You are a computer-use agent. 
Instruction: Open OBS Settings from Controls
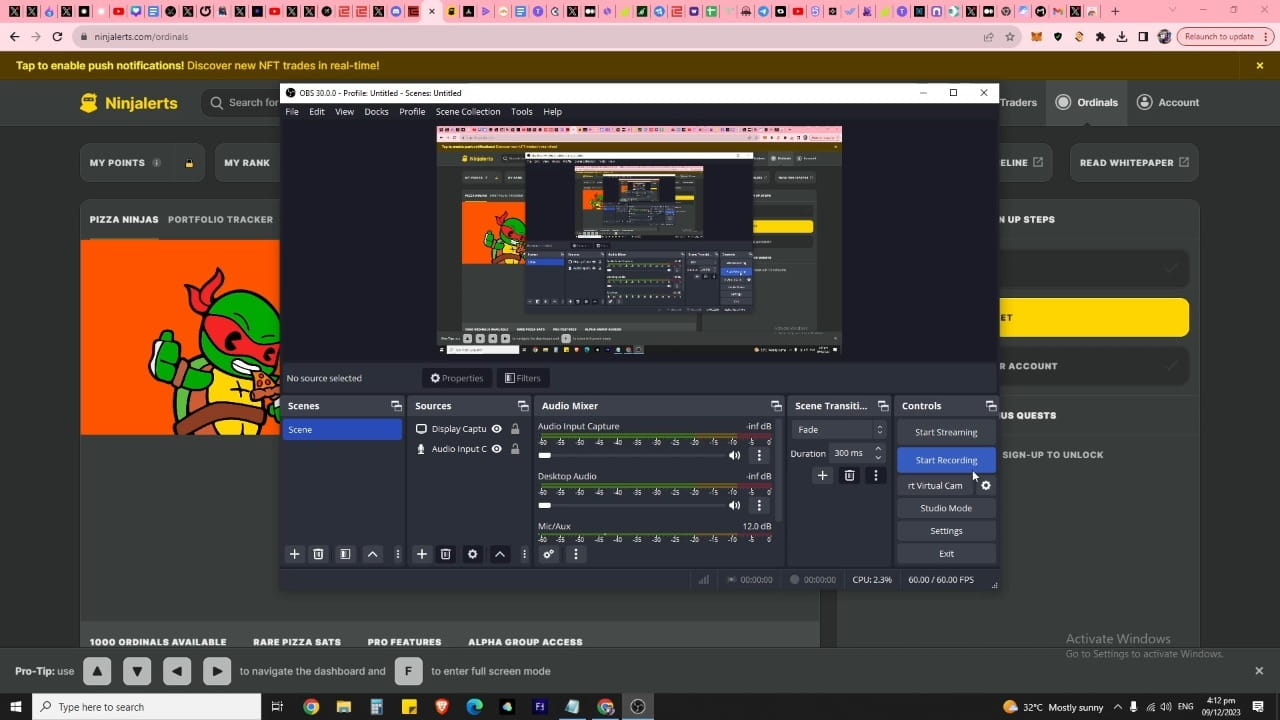[946, 531]
